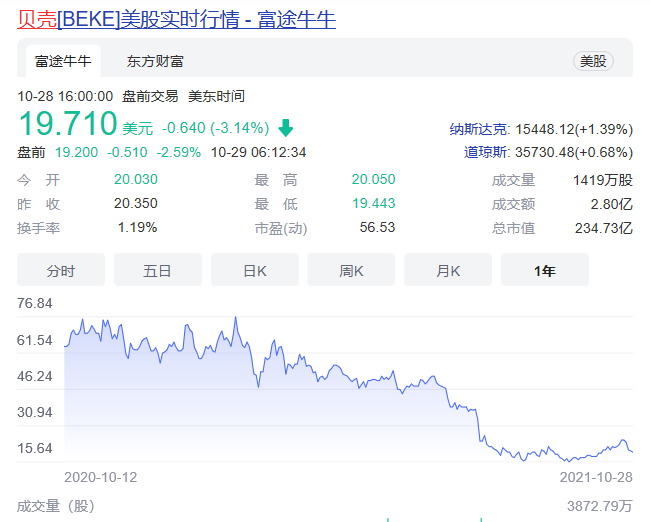Select the 分时 chart view
650x522 pixels.
coord(61,269)
